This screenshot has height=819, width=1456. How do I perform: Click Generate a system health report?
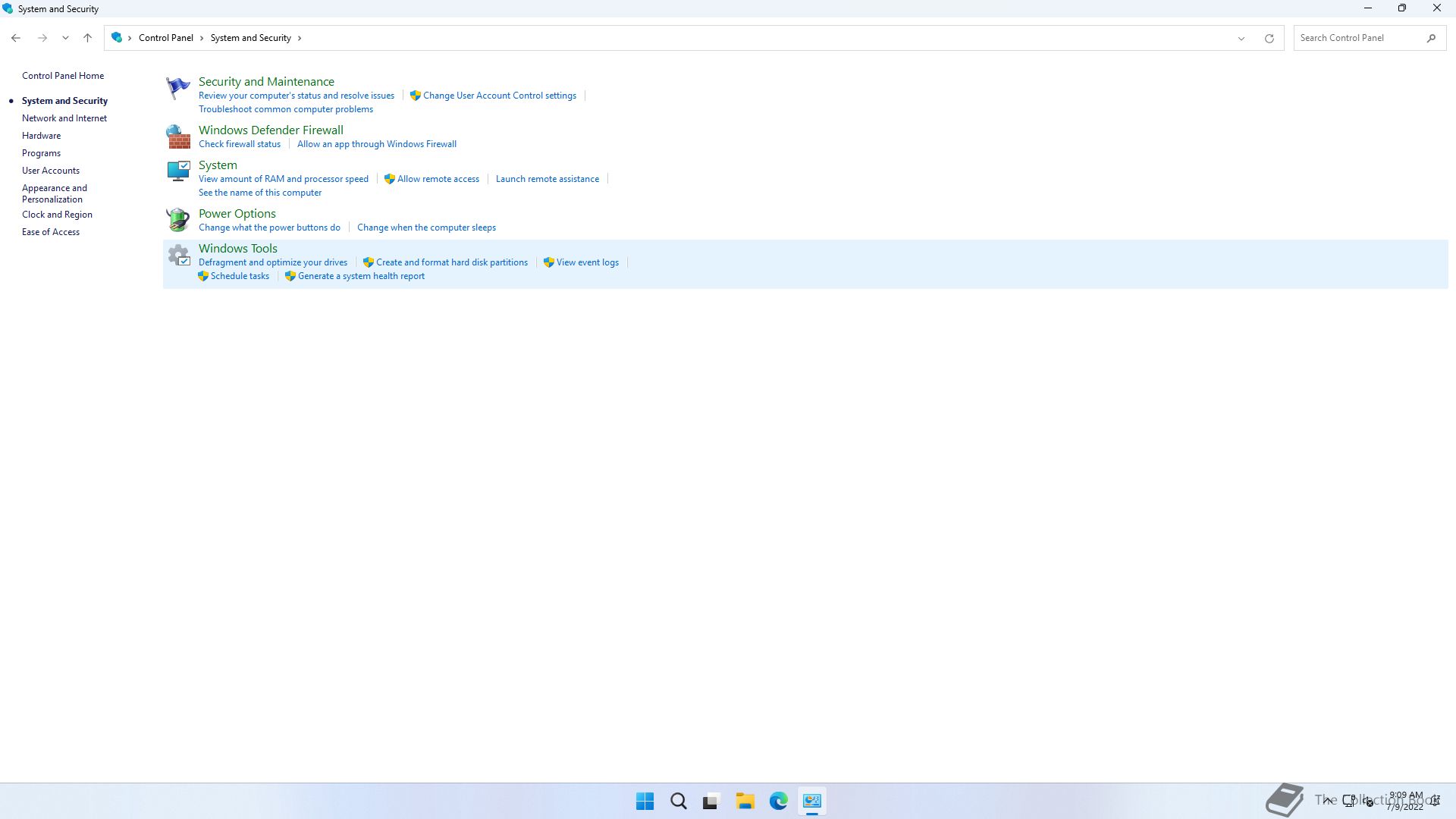[x=361, y=276]
